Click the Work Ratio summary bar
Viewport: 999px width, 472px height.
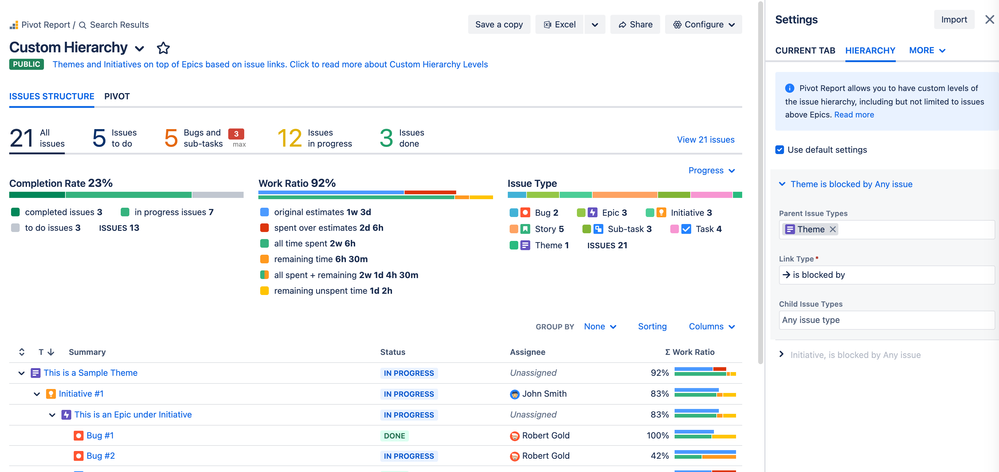(375, 194)
